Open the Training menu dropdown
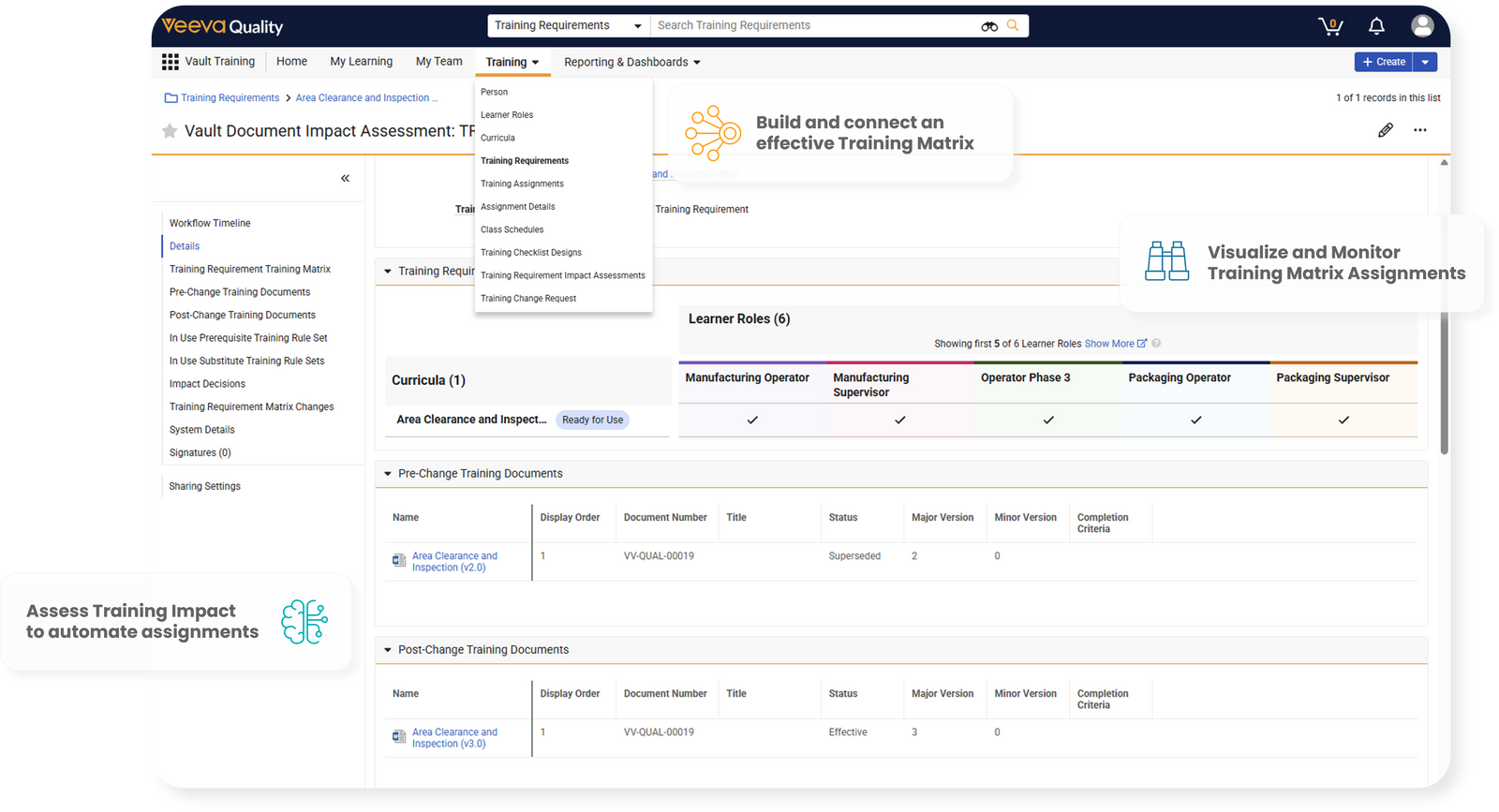The width and height of the screenshot is (1499, 812). [x=512, y=62]
